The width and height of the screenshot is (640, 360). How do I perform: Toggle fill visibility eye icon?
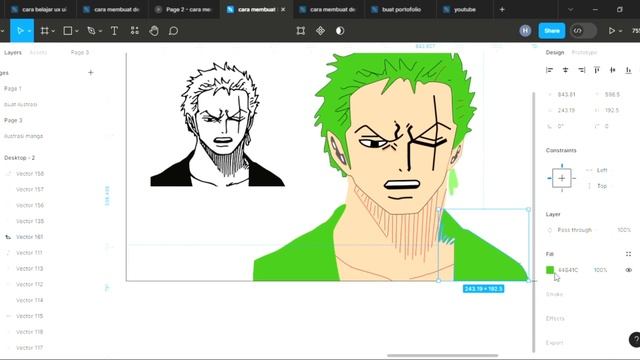point(628,270)
